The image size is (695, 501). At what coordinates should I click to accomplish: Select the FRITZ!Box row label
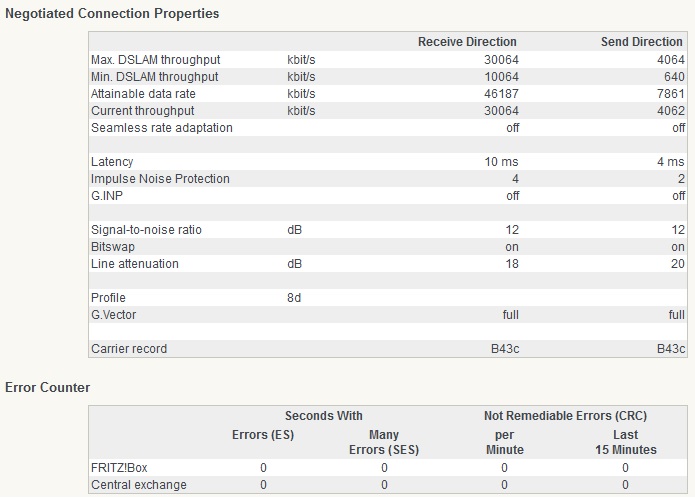tap(120, 467)
